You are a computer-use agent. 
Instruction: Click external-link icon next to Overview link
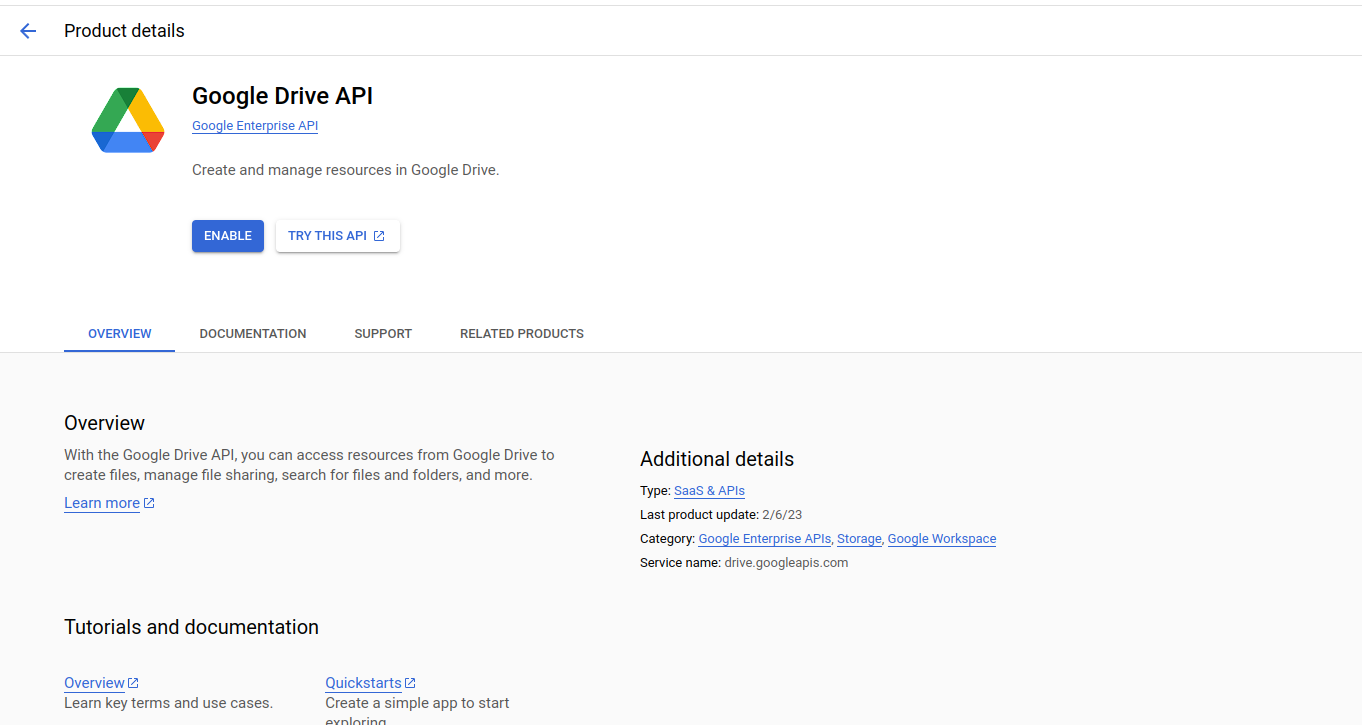click(134, 683)
